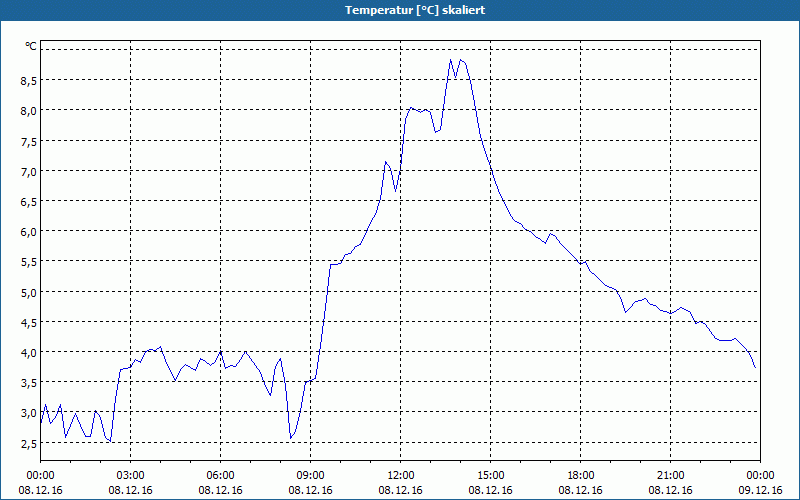The image size is (800, 500).
Task: Select the 5,0 y-axis tick label
Action: pos(29,292)
